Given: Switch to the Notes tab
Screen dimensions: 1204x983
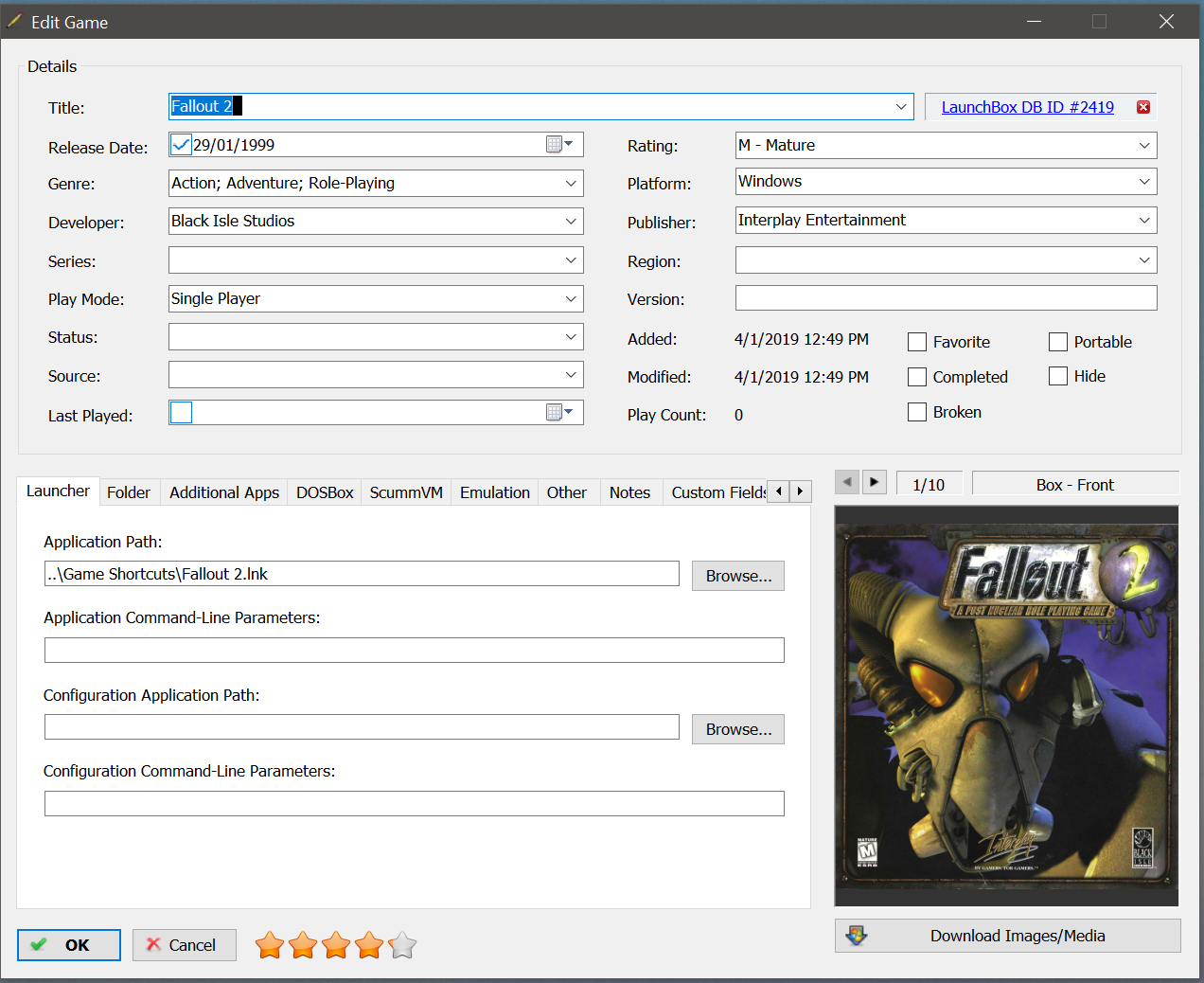Looking at the screenshot, I should [629, 492].
